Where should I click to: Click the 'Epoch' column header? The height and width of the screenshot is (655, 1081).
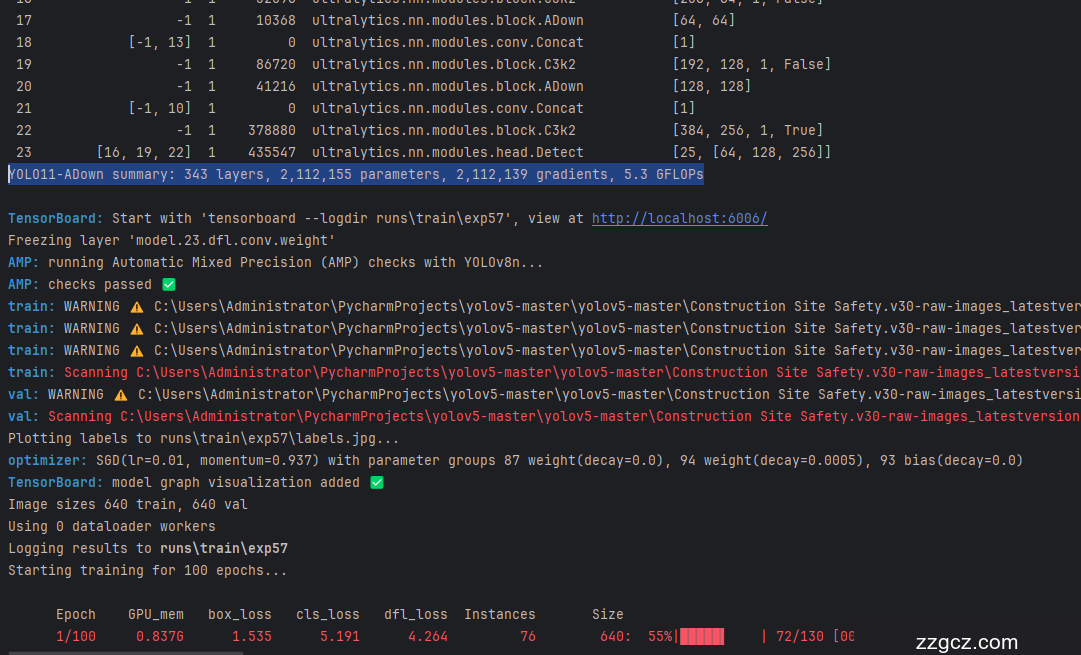tap(76, 614)
